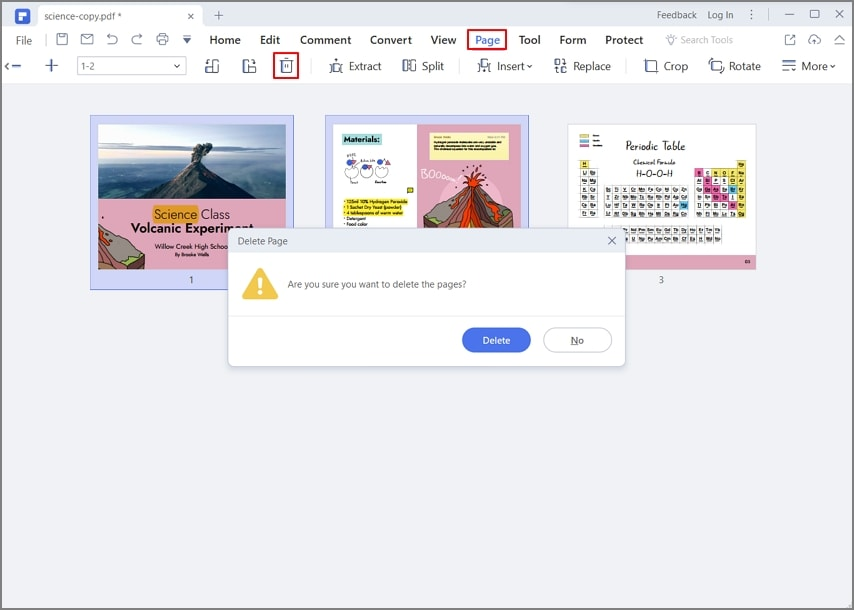Open the Insert pages dropdown

[505, 66]
